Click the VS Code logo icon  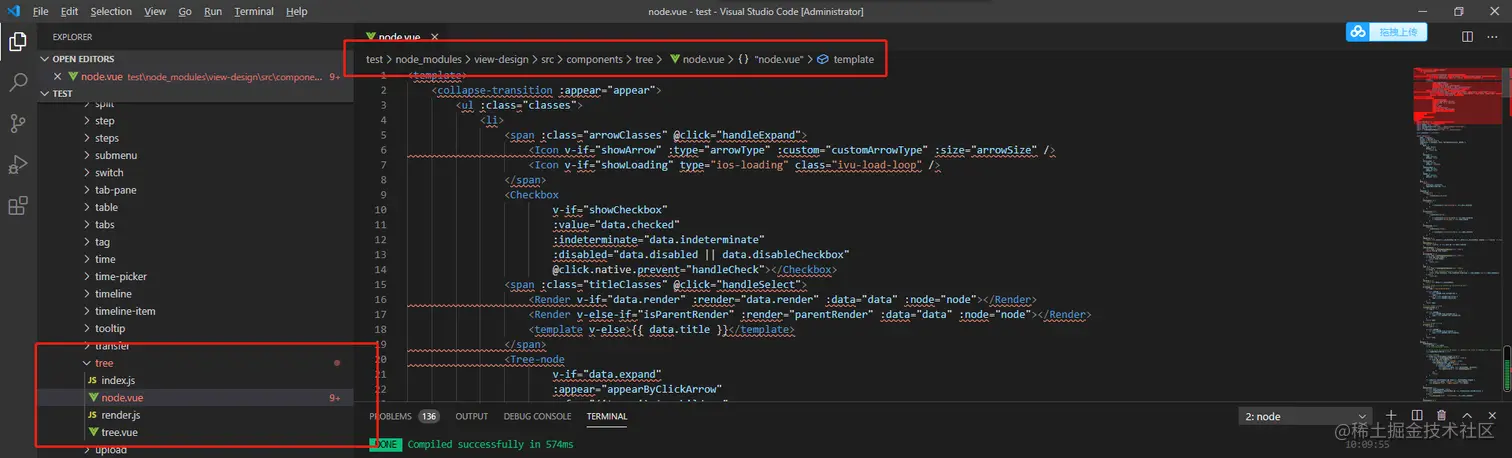[x=12, y=11]
